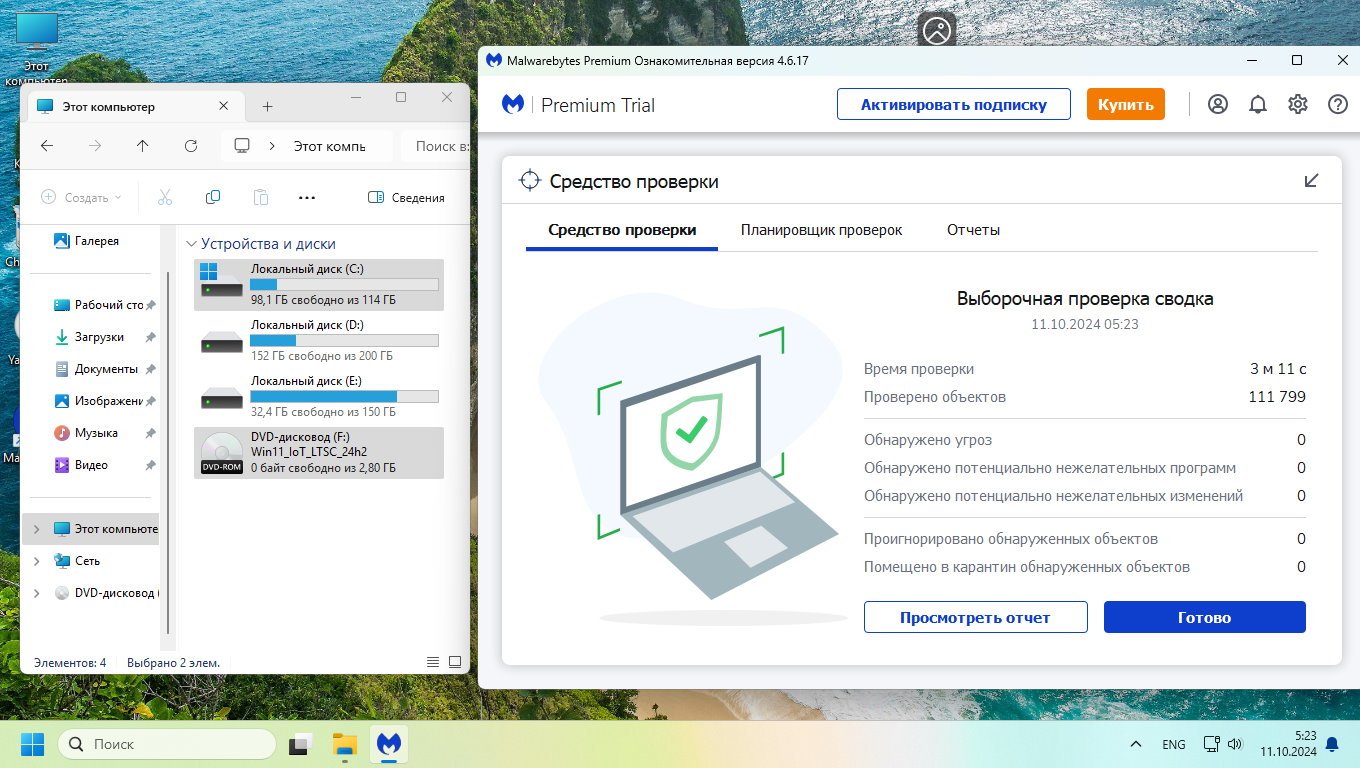Image resolution: width=1360 pixels, height=768 pixels.
Task: Click the address bar chevron before Этот компь
Action: coord(272,146)
